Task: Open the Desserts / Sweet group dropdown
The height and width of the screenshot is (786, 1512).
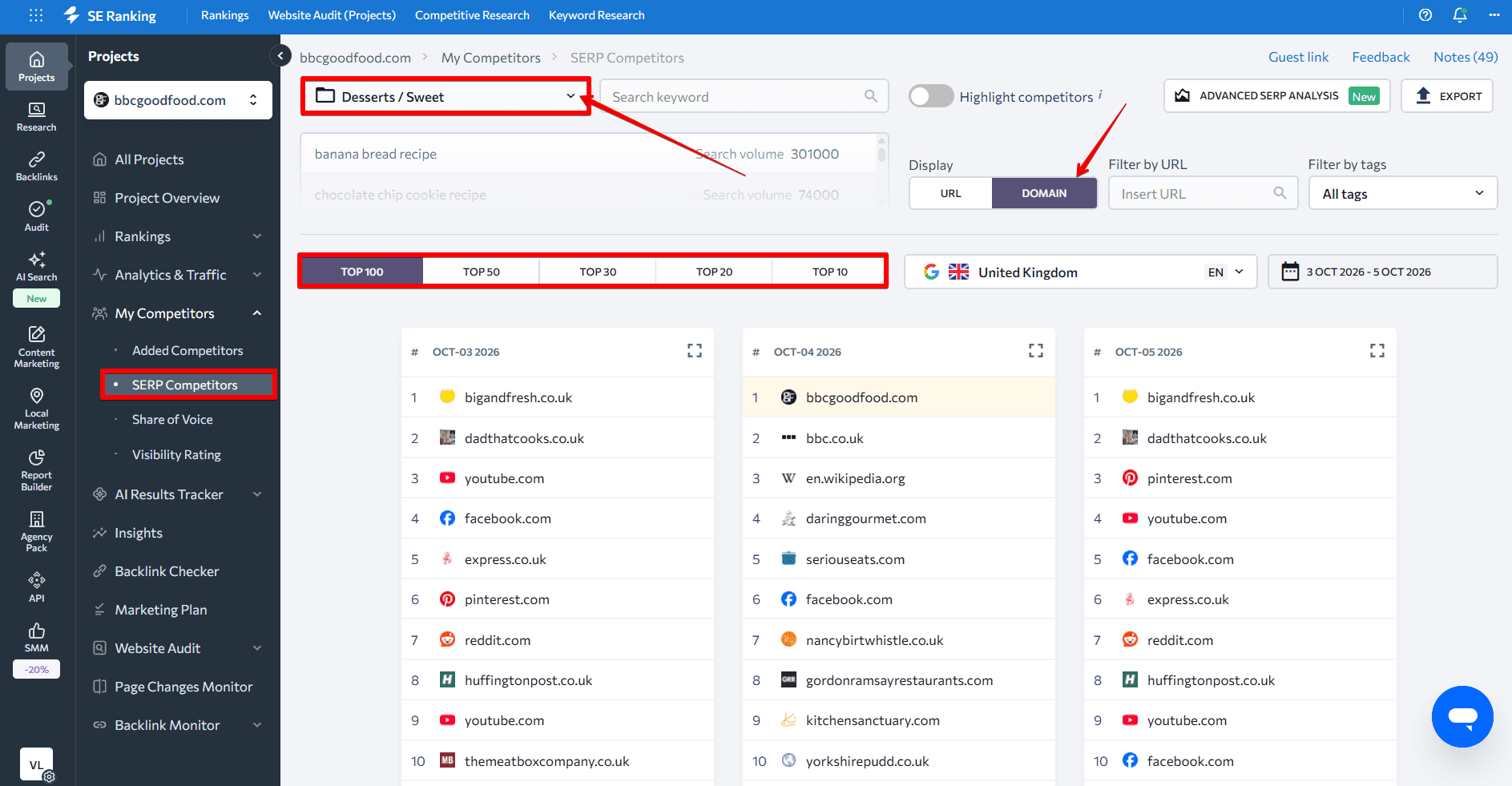Action: point(446,96)
